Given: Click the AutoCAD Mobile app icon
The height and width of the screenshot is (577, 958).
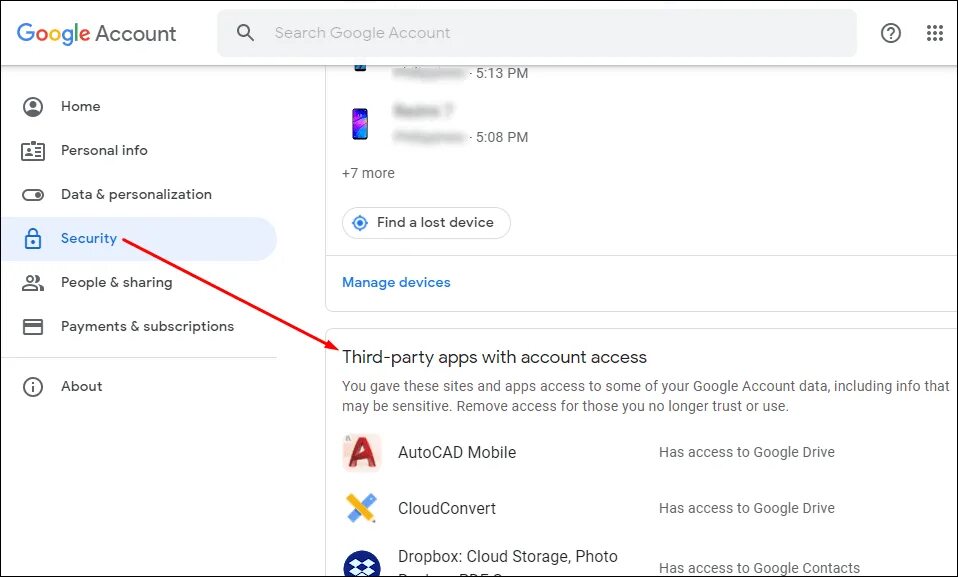Looking at the screenshot, I should click(361, 453).
